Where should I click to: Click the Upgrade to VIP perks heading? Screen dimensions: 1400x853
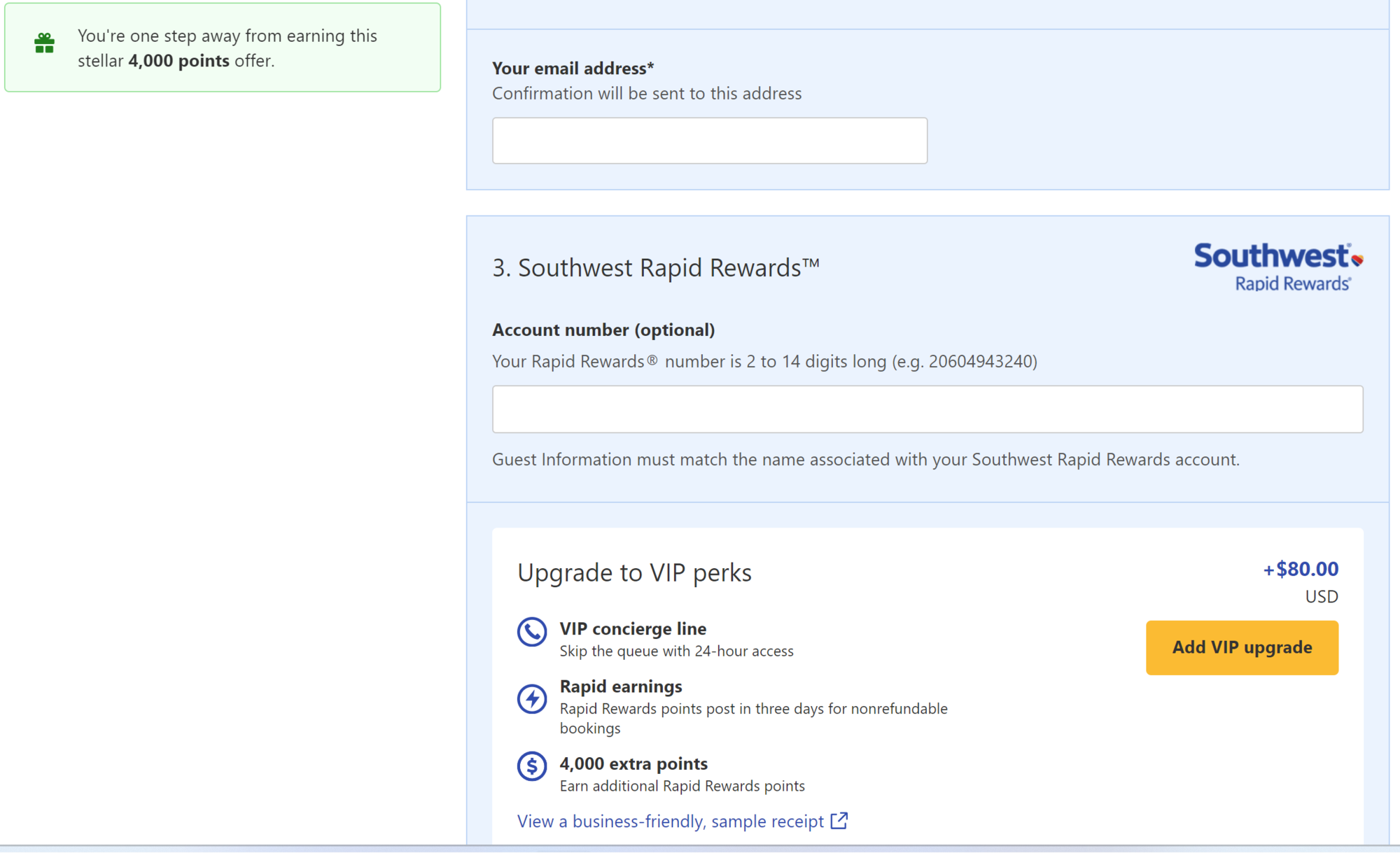[x=634, y=572]
